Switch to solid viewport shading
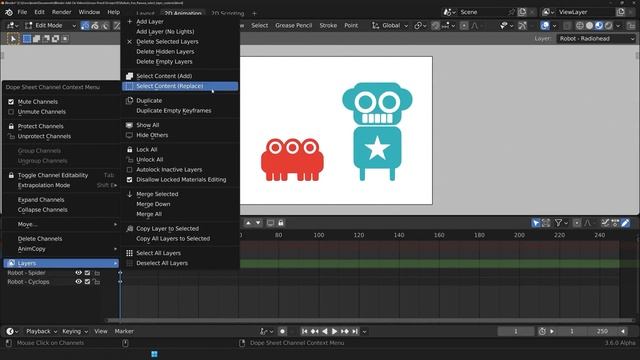The image size is (640, 360). [589, 25]
